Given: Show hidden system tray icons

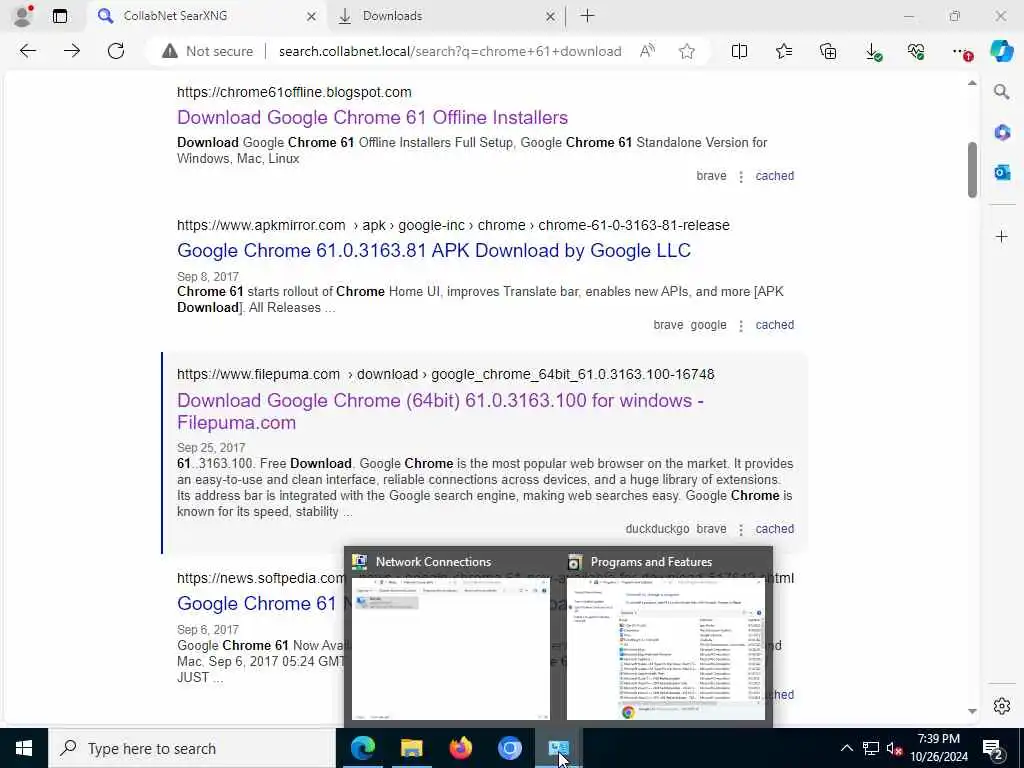Looking at the screenshot, I should pyautogui.click(x=846, y=748).
